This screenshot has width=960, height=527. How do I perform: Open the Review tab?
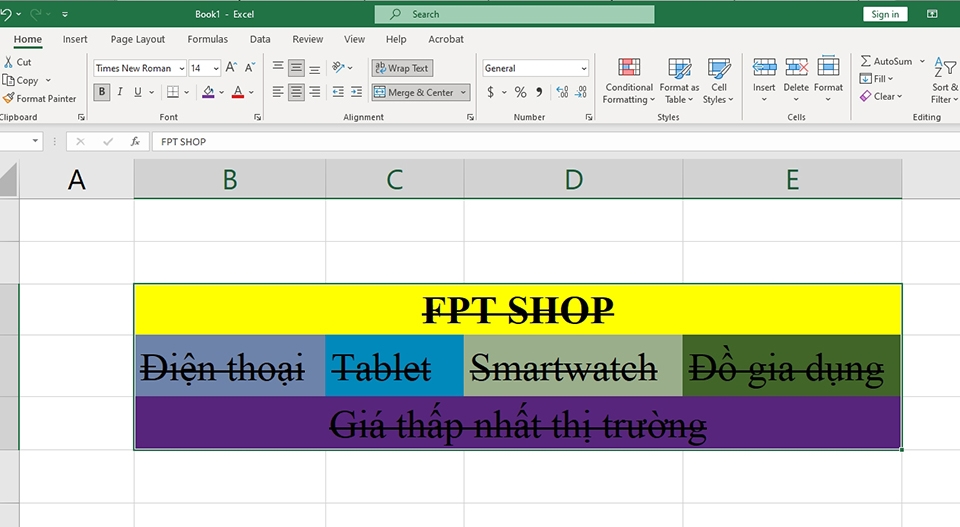(307, 39)
